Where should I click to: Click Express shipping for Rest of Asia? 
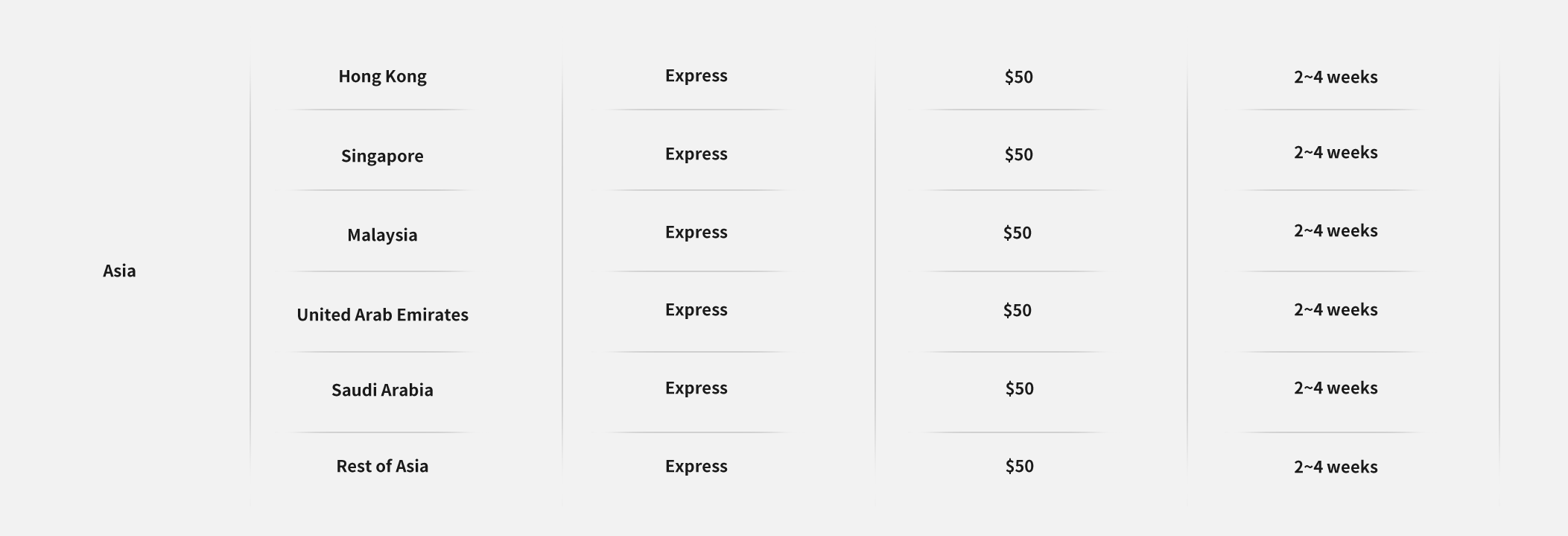pos(696,467)
